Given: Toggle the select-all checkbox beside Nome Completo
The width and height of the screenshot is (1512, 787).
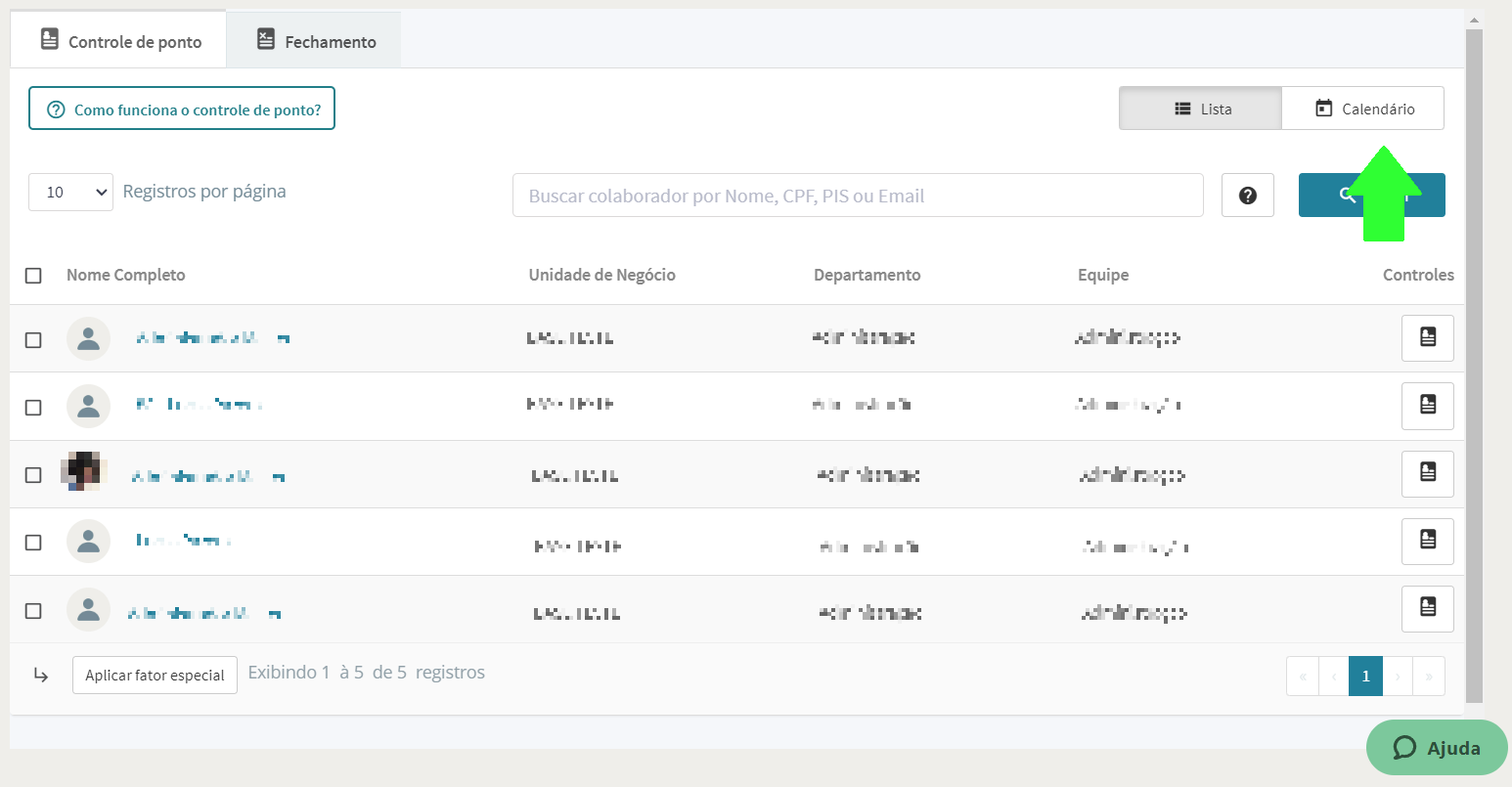Looking at the screenshot, I should click(33, 276).
